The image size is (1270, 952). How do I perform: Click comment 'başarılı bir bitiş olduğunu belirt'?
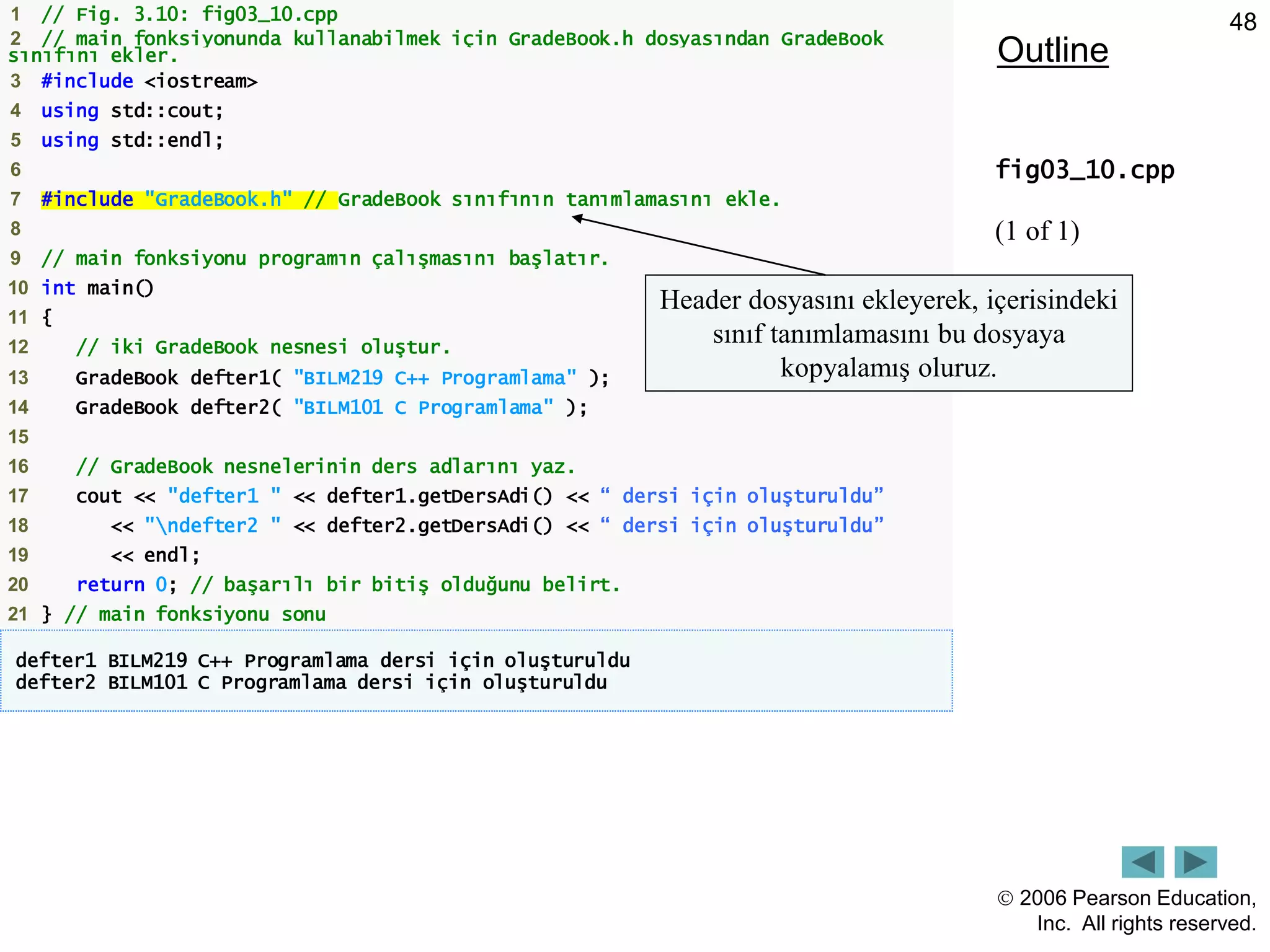406,584
